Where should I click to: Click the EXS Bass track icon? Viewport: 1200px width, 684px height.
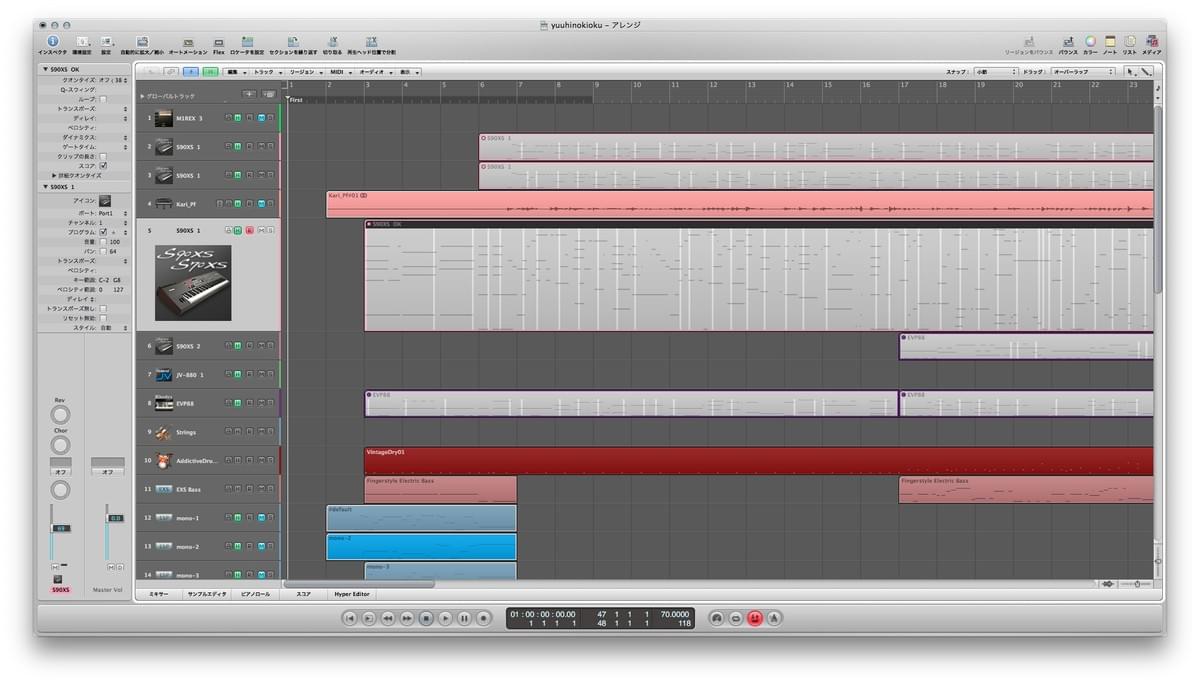tap(164, 489)
